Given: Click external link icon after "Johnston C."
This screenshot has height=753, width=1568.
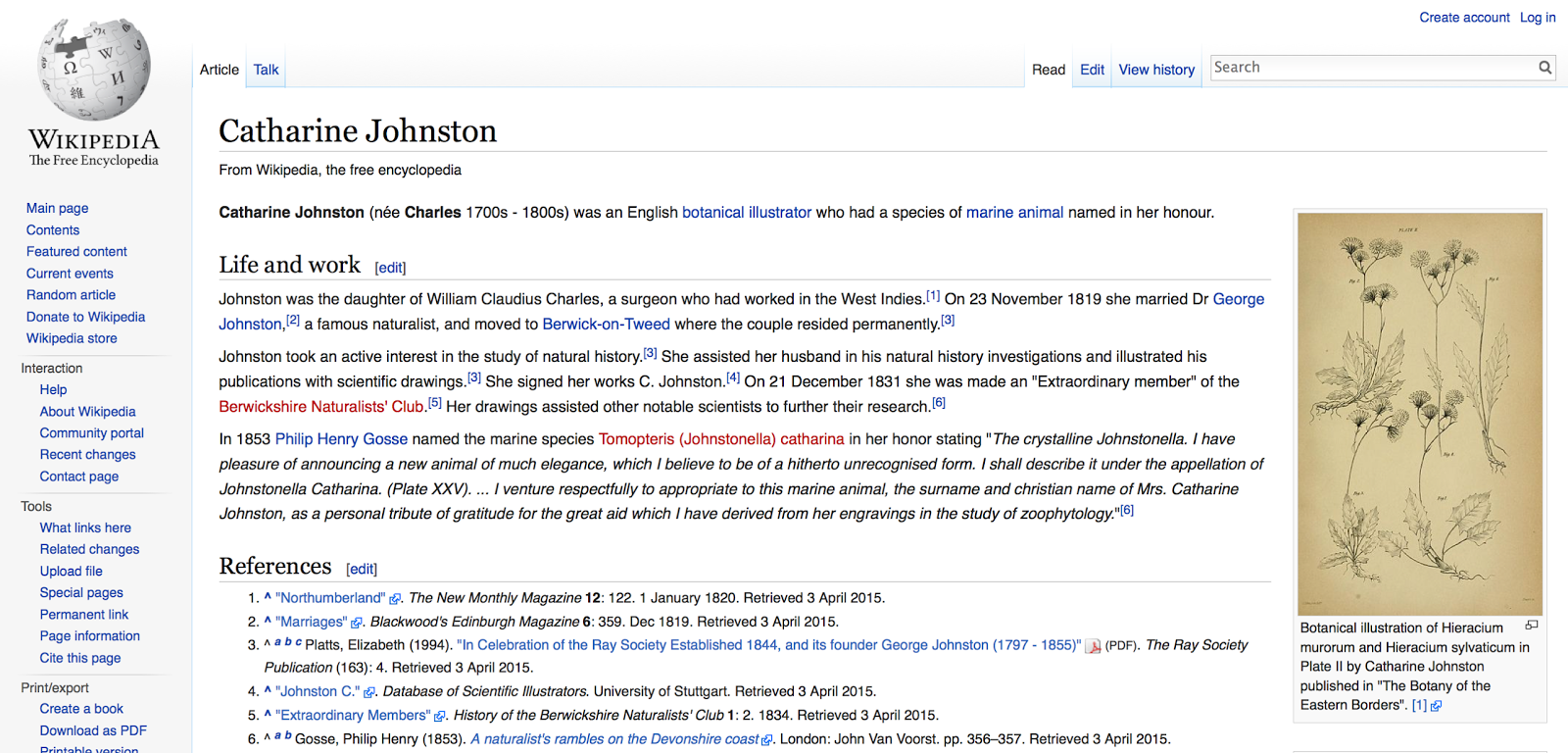Looking at the screenshot, I should 369,692.
